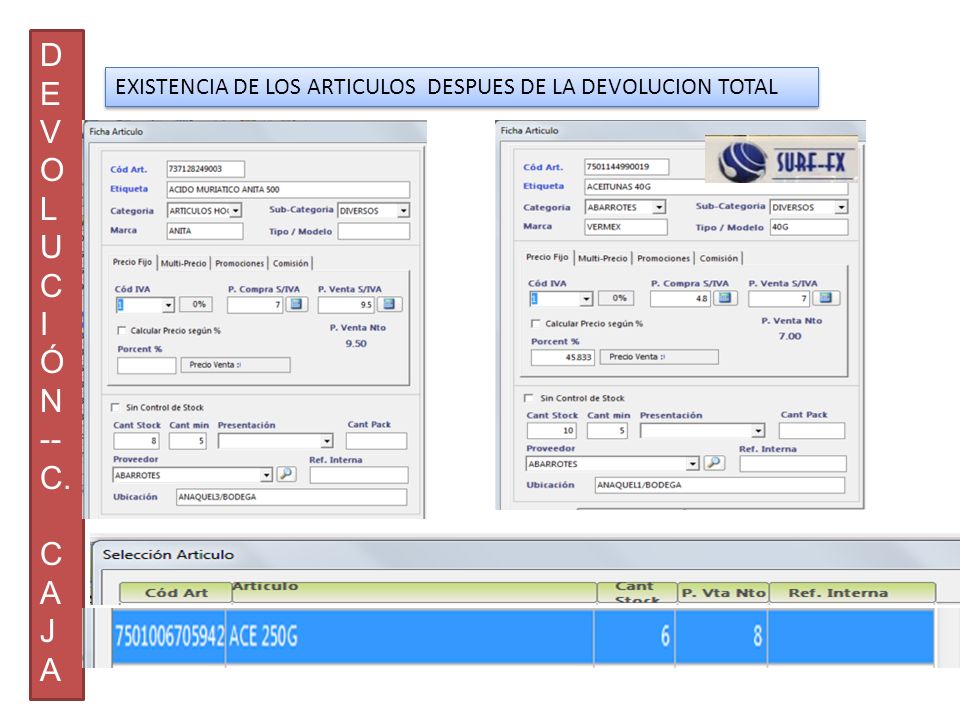
Task: Click Marca field containing ANITA
Action: tap(205, 231)
